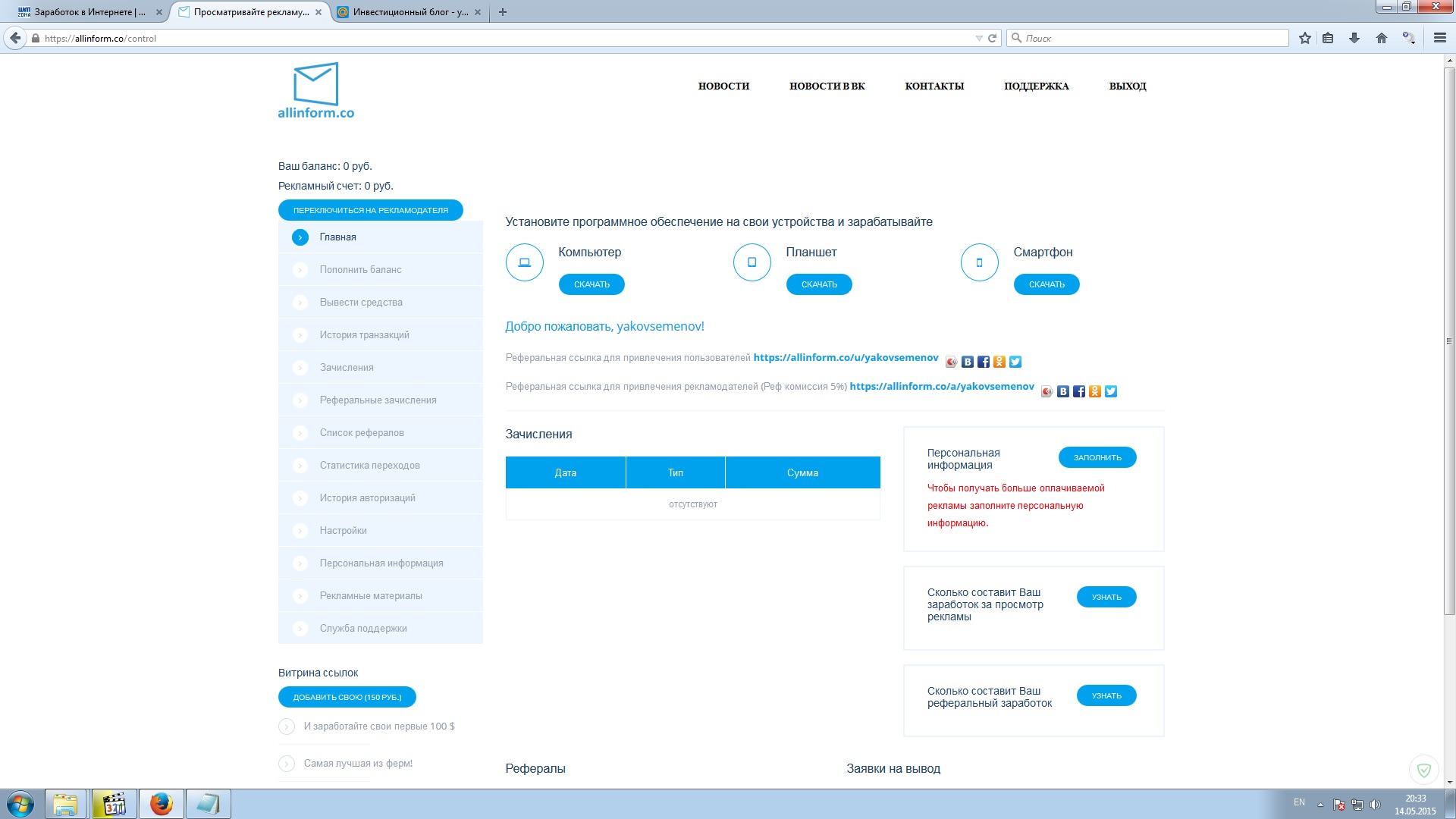The height and width of the screenshot is (819, 1456).
Task: Switch to 'Инвестиционный блог' browser tab
Action: (409, 12)
